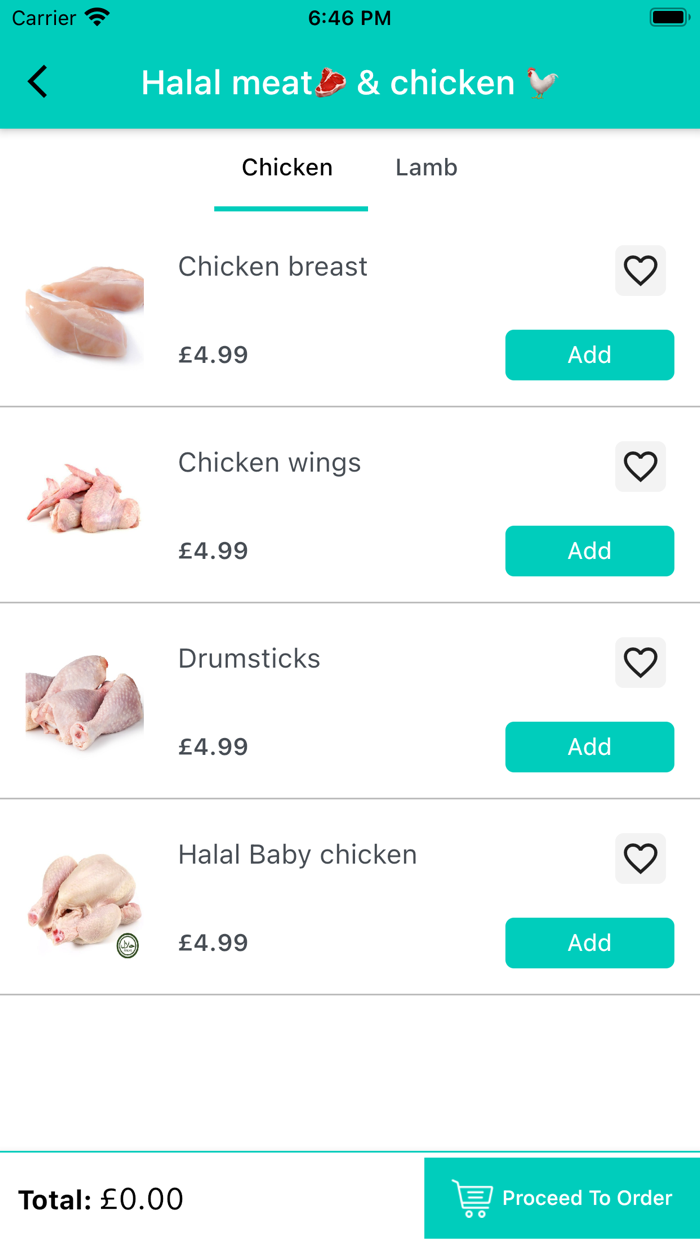Tap the battery indicator icon

667,18
